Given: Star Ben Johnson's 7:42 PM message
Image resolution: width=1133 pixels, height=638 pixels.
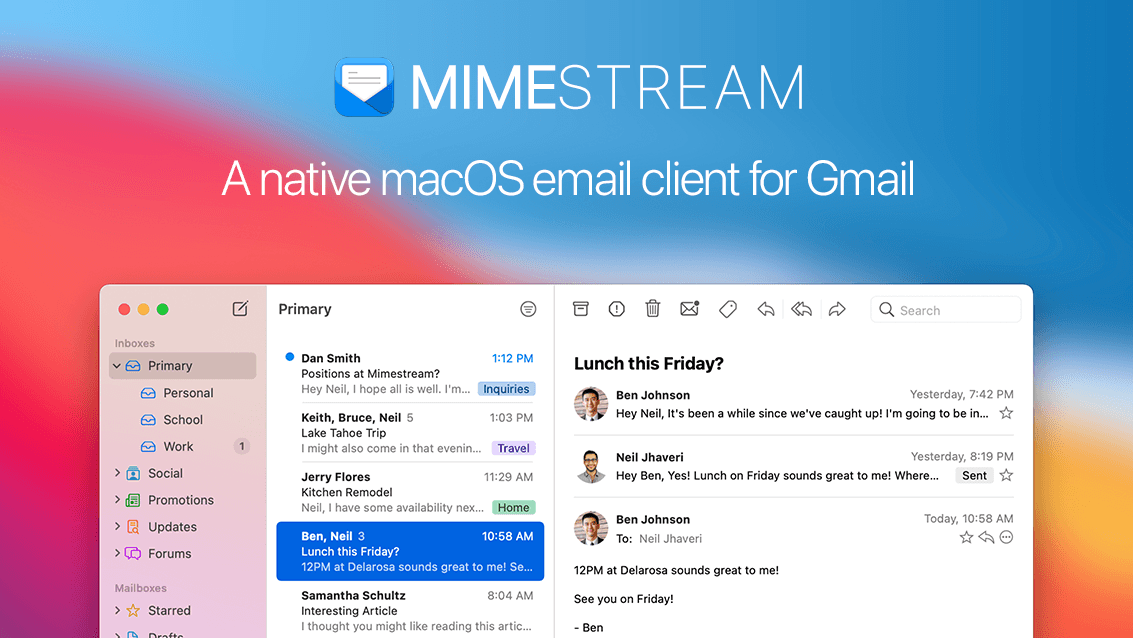Looking at the screenshot, I should click(x=1006, y=413).
